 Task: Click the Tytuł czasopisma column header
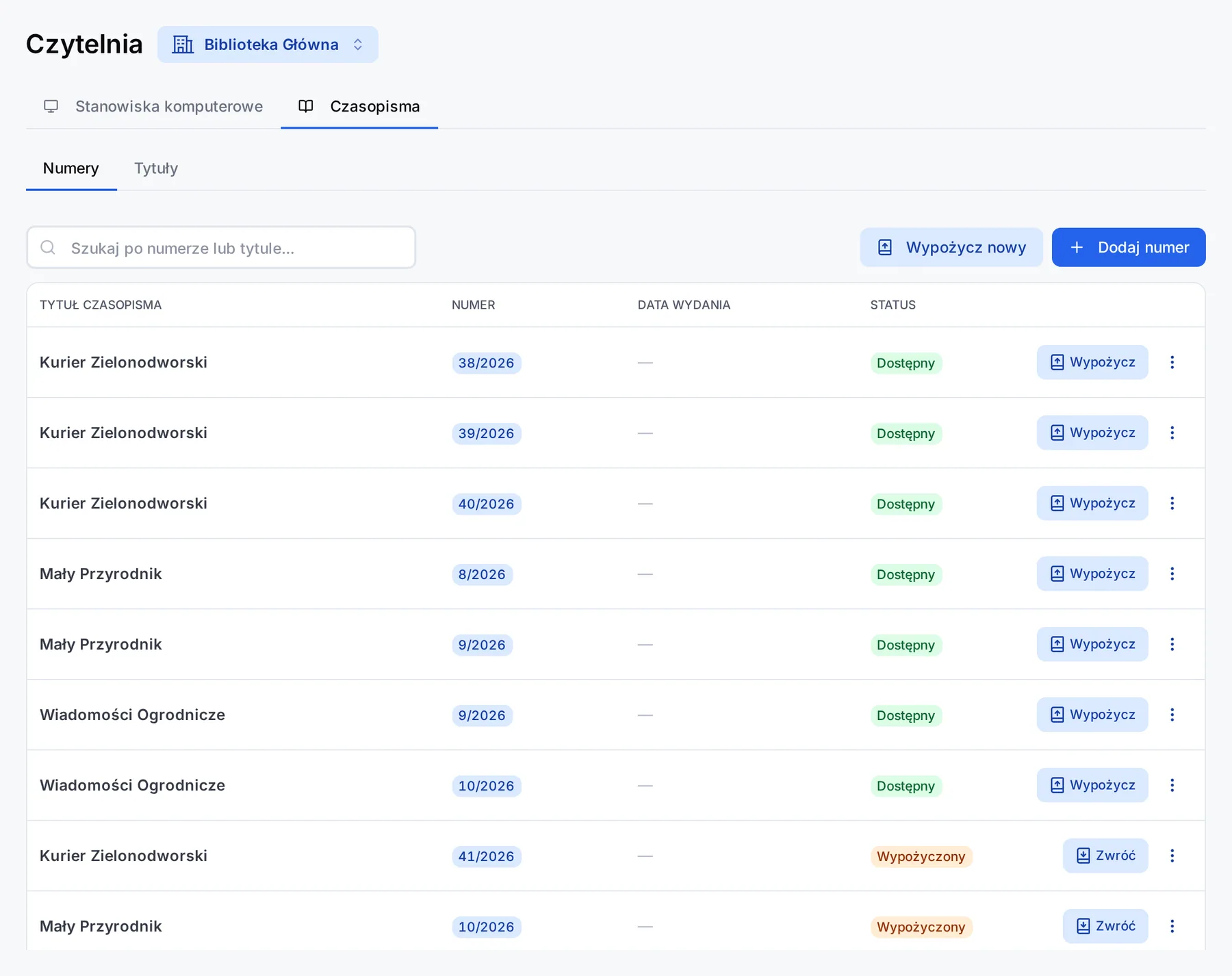click(101, 305)
